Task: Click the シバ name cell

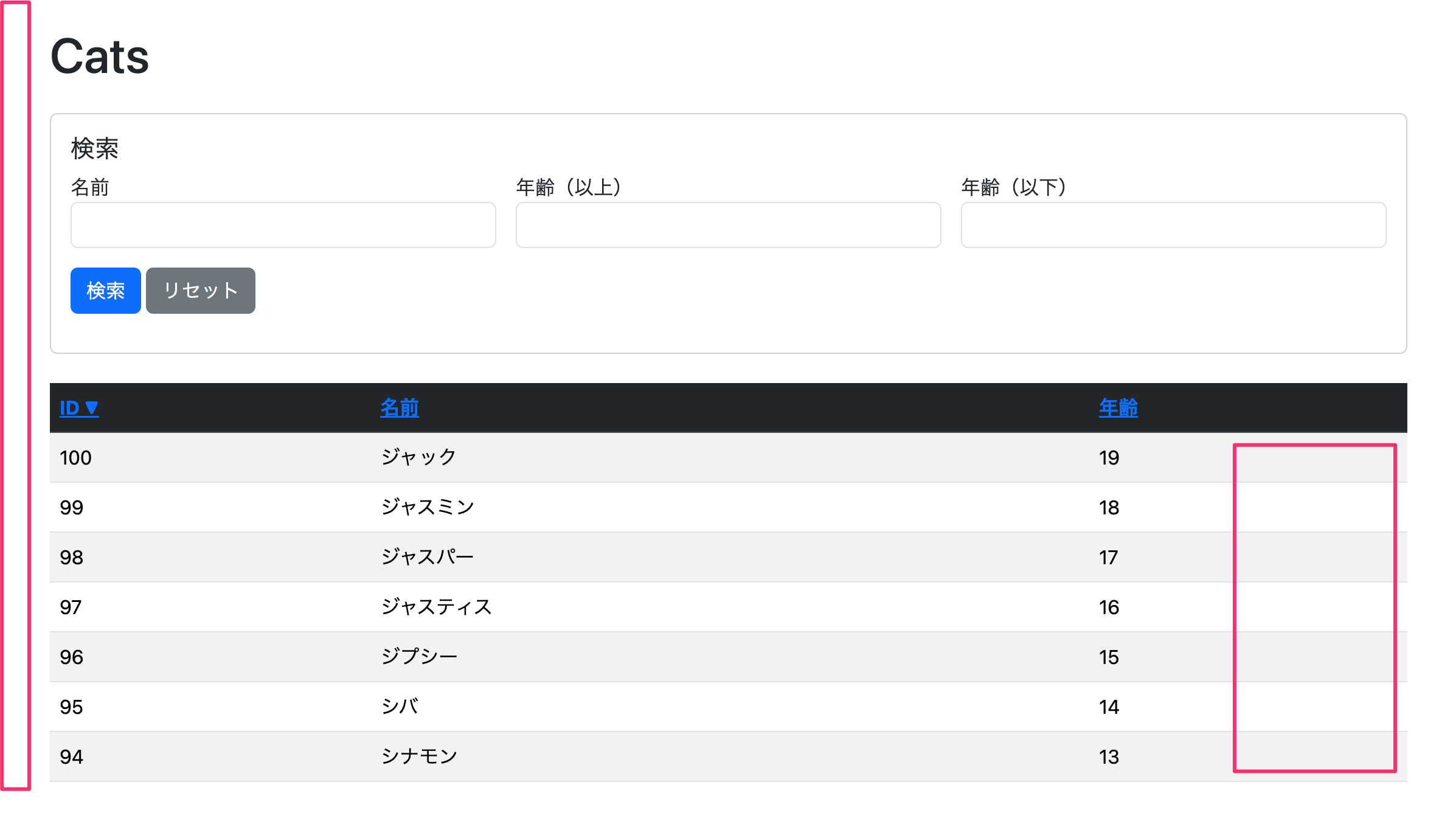Action: click(x=400, y=707)
